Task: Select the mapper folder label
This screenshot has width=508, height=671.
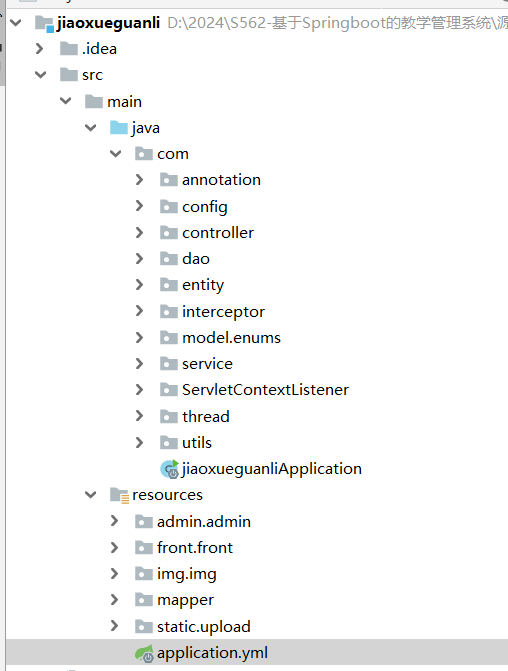Action: [x=185, y=601]
